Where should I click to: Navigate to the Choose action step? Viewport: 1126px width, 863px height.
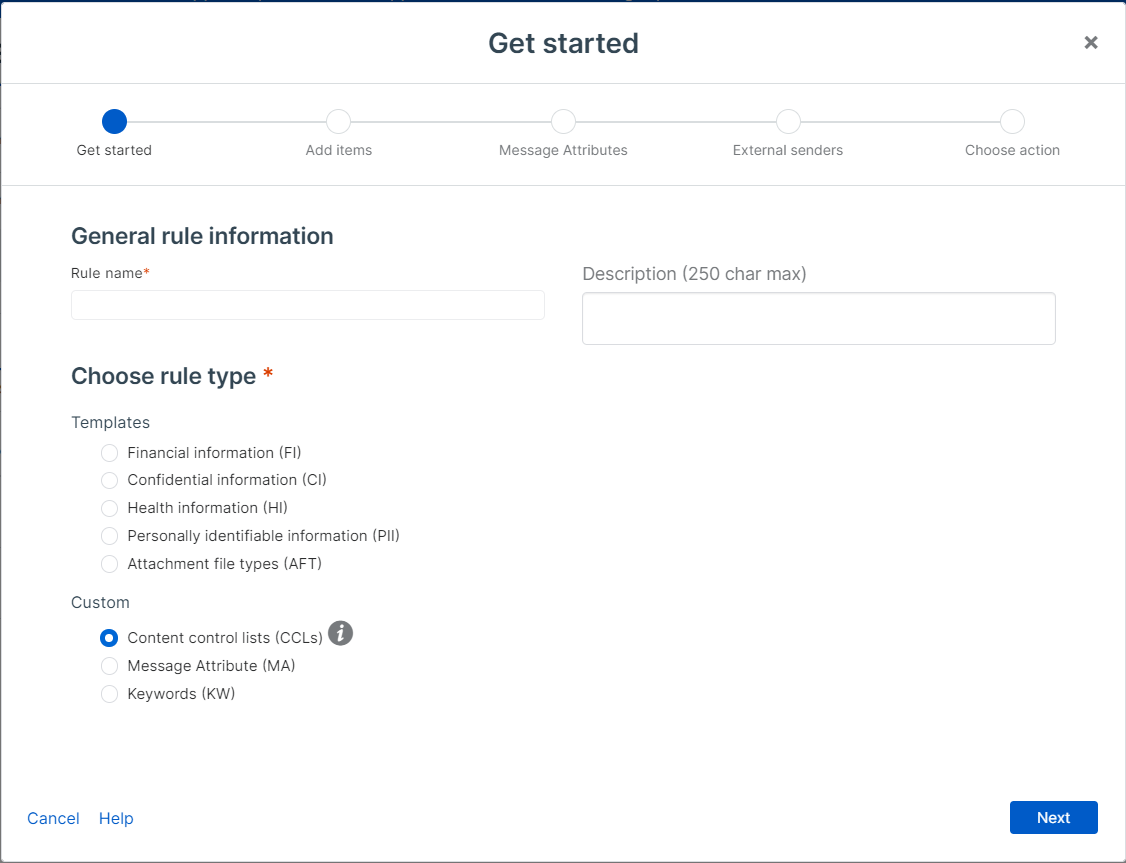[x=1012, y=122]
